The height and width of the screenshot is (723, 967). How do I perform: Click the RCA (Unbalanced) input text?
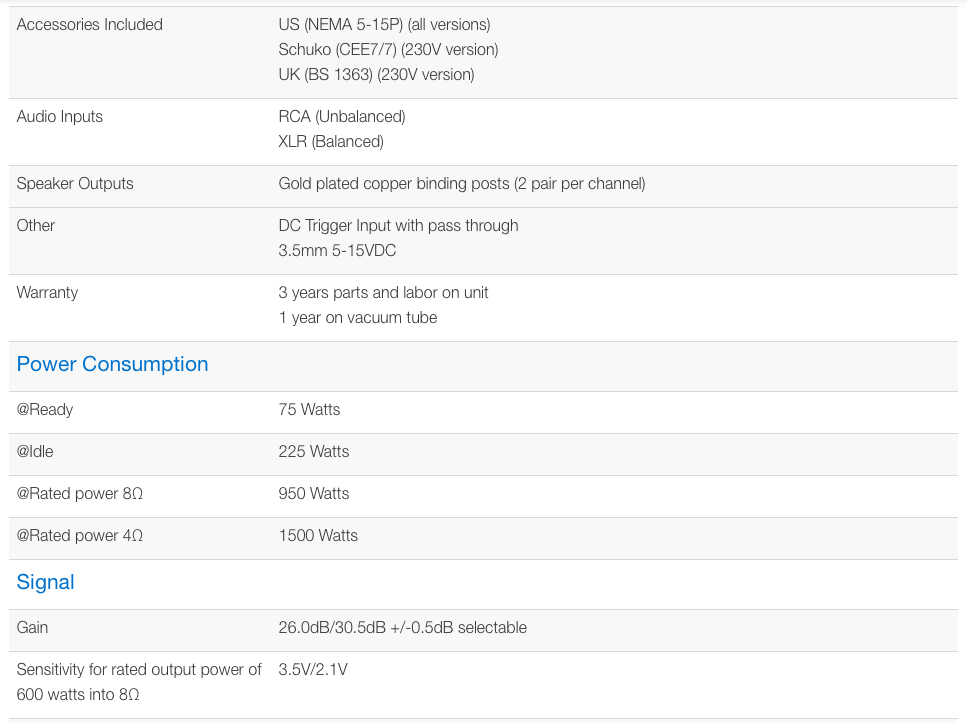[342, 116]
